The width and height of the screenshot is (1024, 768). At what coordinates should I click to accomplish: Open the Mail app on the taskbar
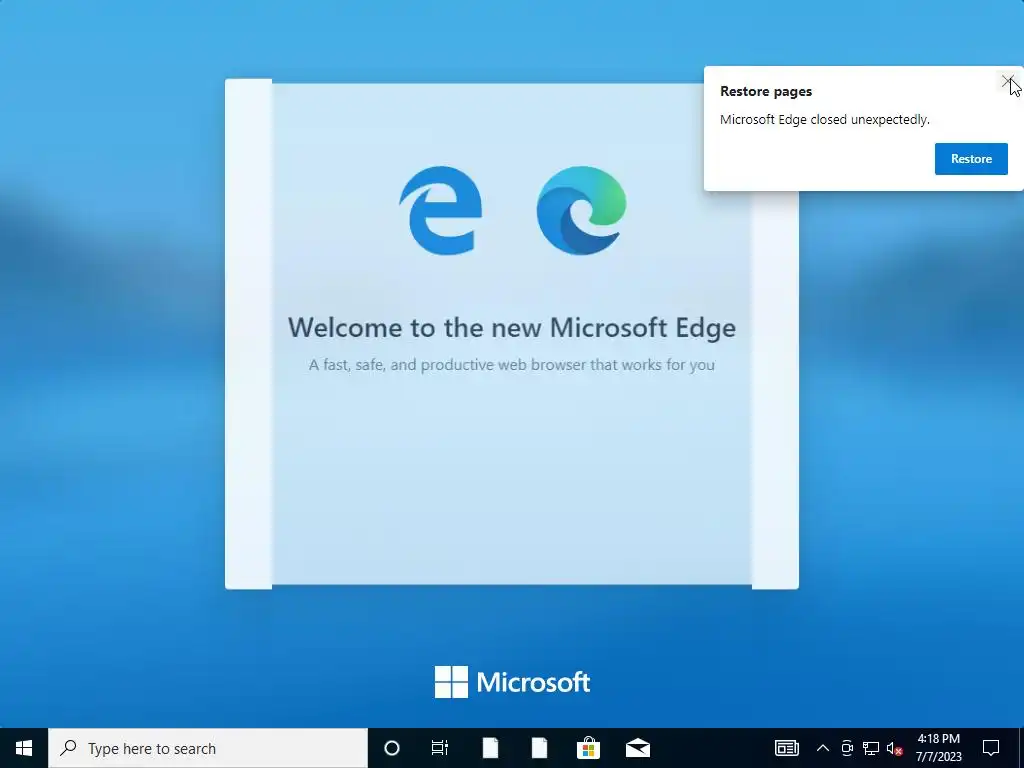click(x=637, y=748)
